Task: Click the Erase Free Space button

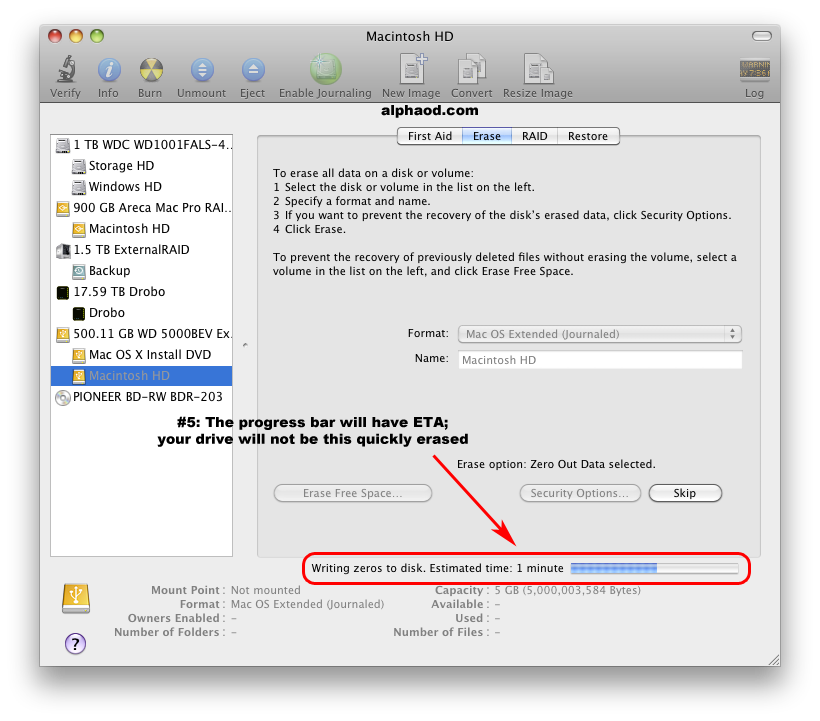Action: click(x=352, y=493)
